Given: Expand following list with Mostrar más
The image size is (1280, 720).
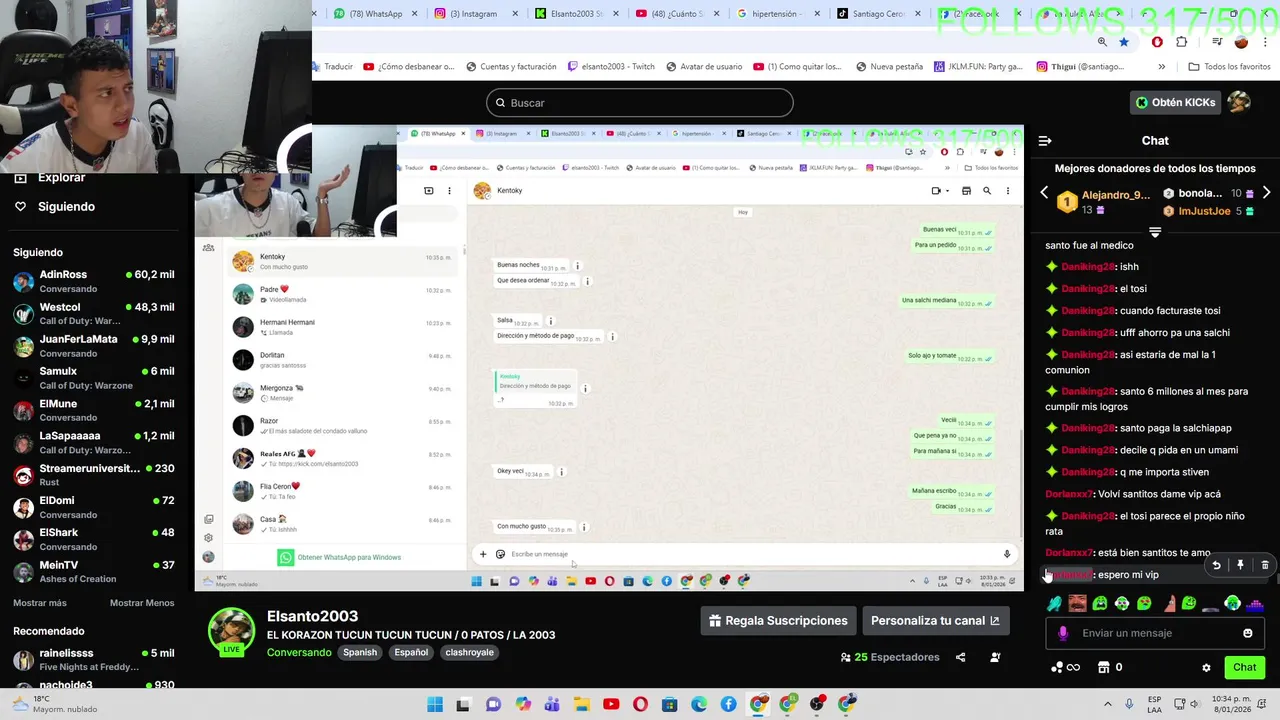Looking at the screenshot, I should [x=40, y=603].
